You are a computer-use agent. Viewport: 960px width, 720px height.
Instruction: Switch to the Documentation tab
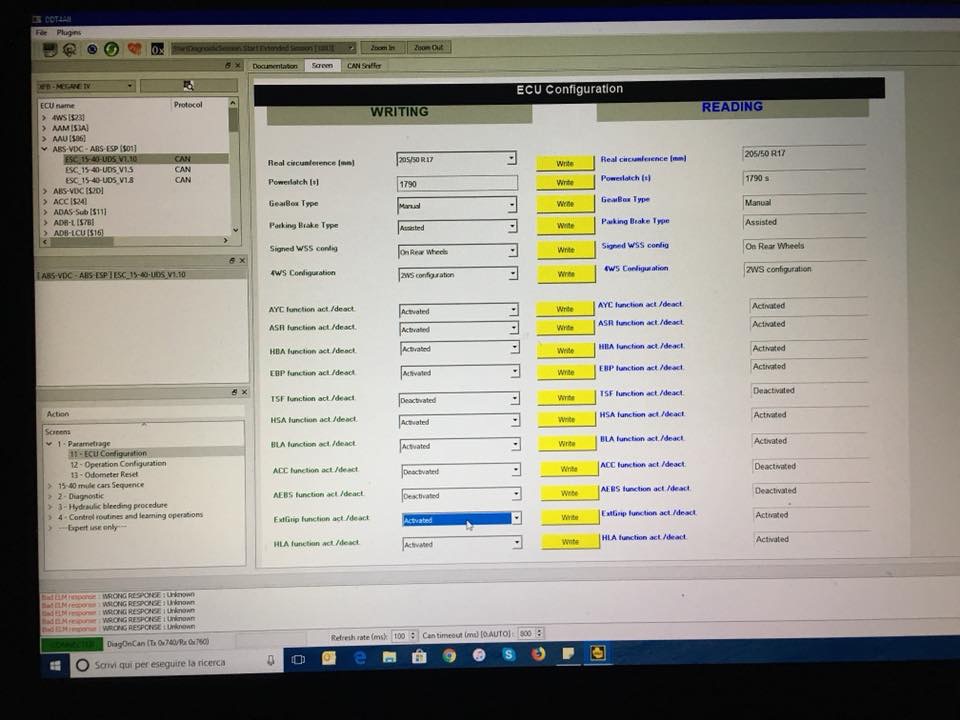tap(275, 66)
